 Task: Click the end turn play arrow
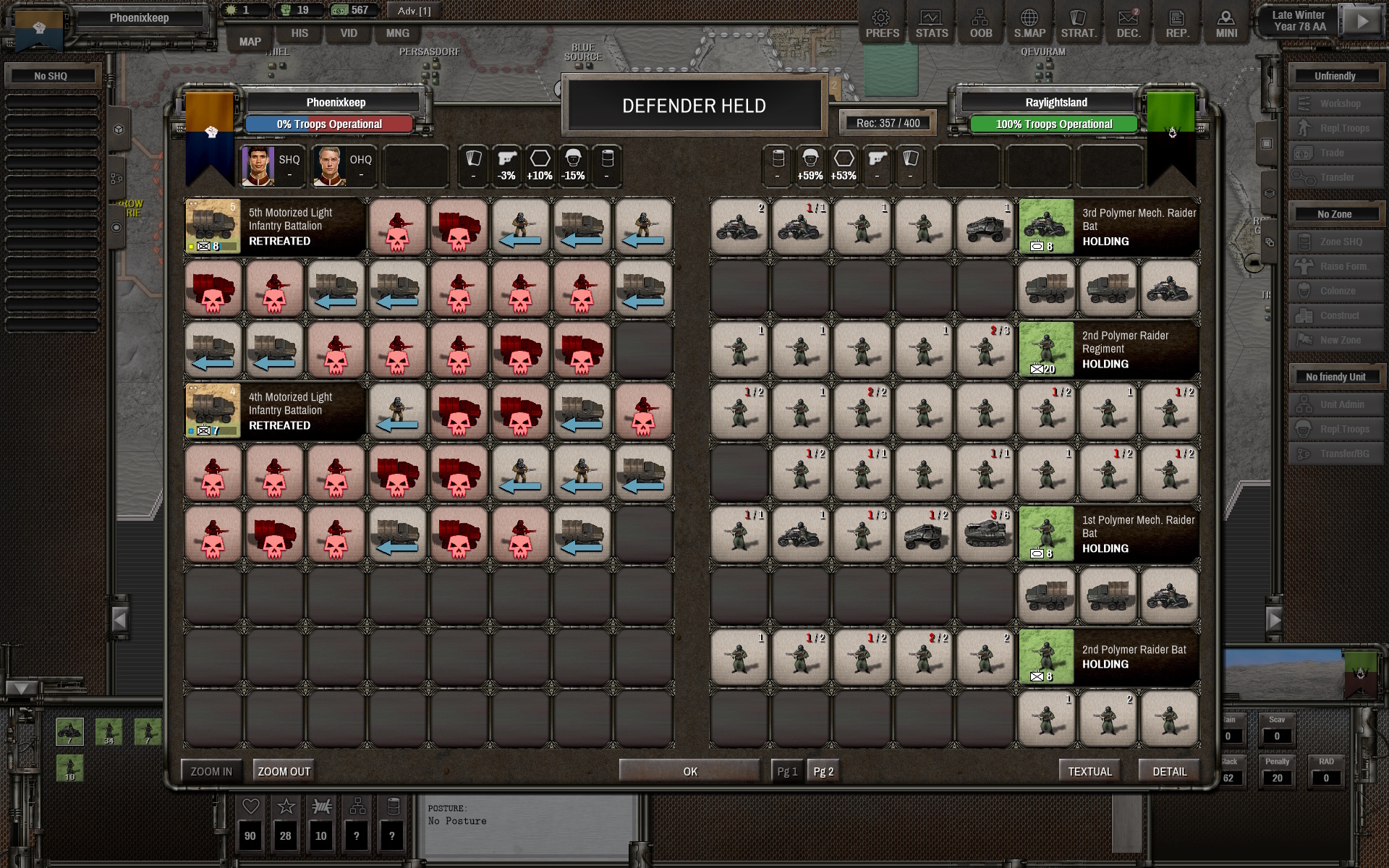point(1362,21)
